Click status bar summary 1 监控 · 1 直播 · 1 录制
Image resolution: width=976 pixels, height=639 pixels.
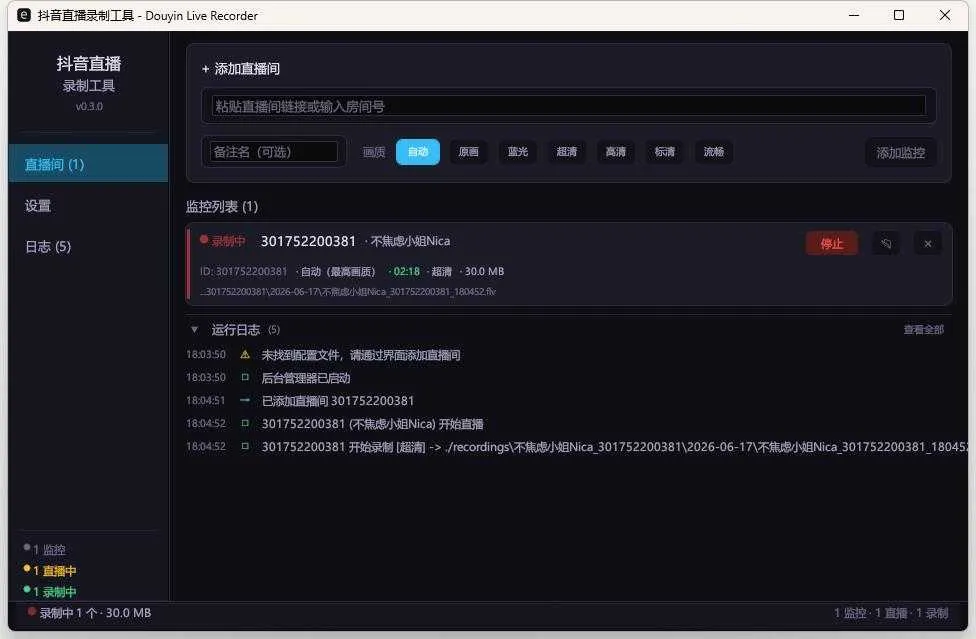tap(891, 613)
